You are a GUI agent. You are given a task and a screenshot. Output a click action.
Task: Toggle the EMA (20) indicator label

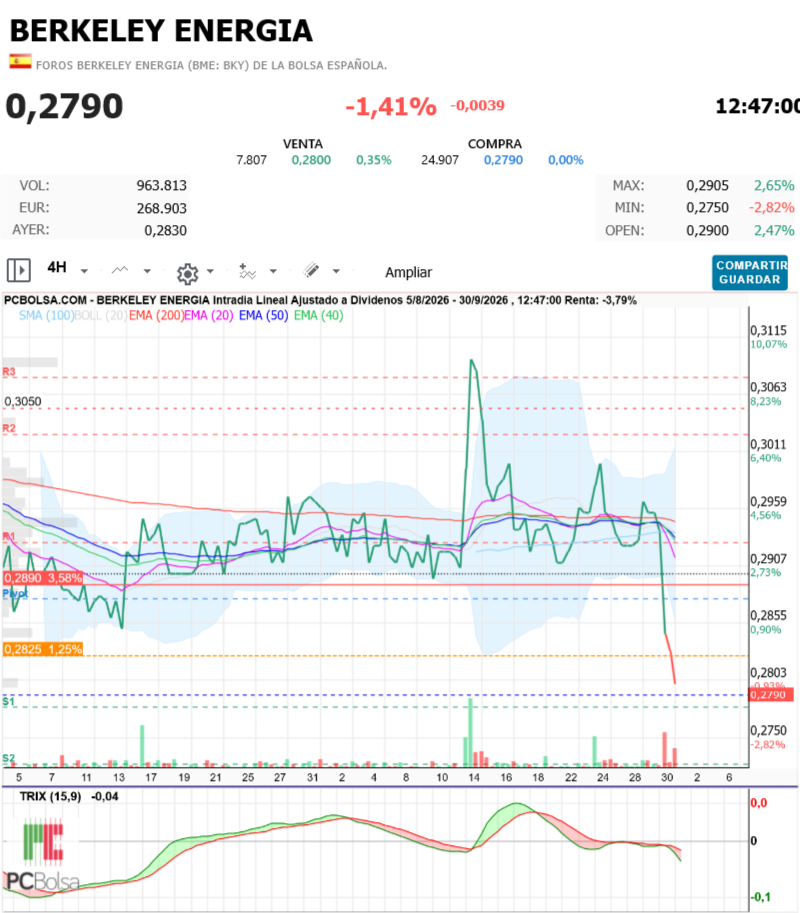(x=208, y=316)
